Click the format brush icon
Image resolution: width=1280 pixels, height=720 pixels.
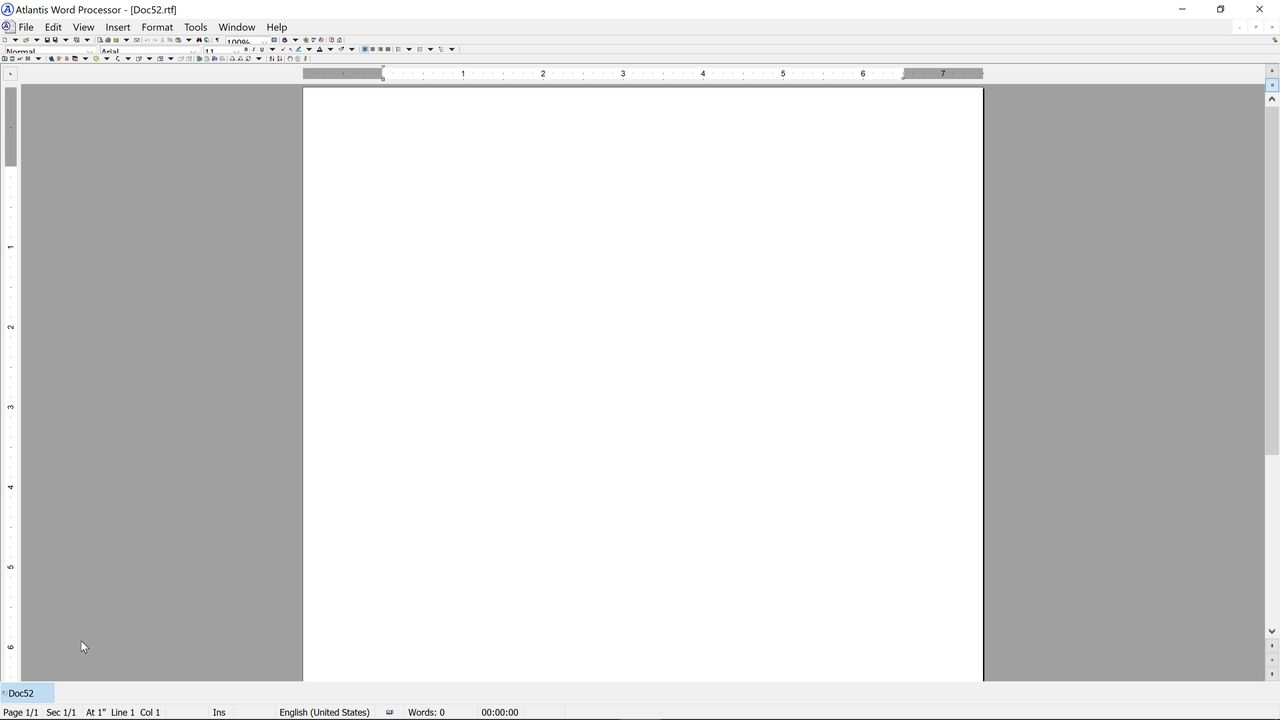[x=342, y=49]
